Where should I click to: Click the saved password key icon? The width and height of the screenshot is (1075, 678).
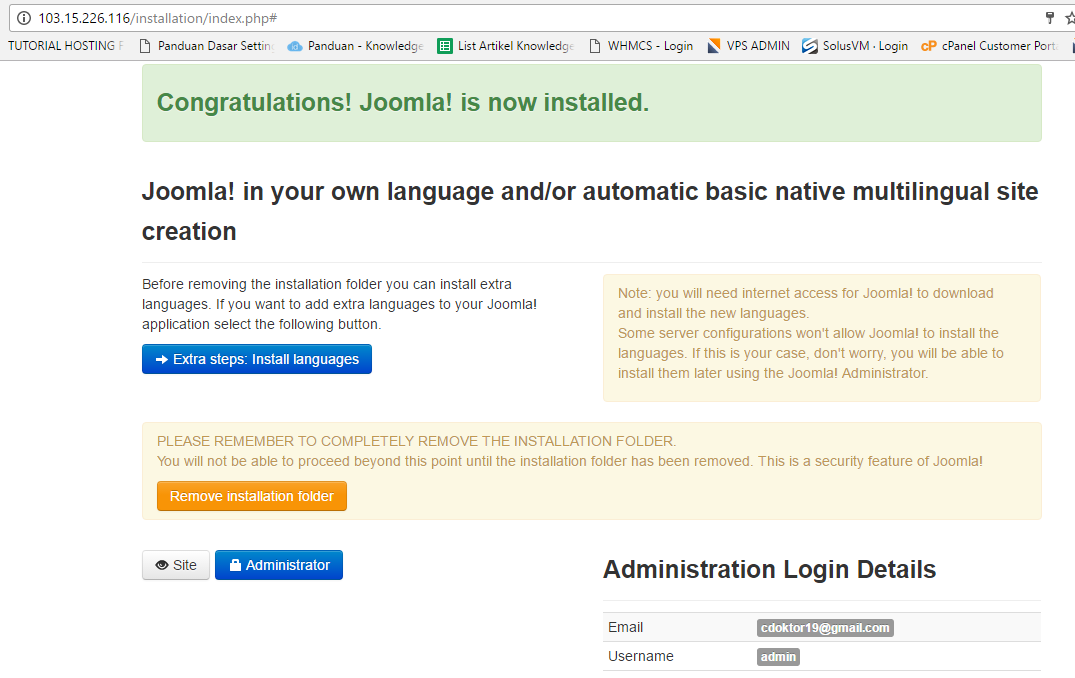[x=1050, y=18]
